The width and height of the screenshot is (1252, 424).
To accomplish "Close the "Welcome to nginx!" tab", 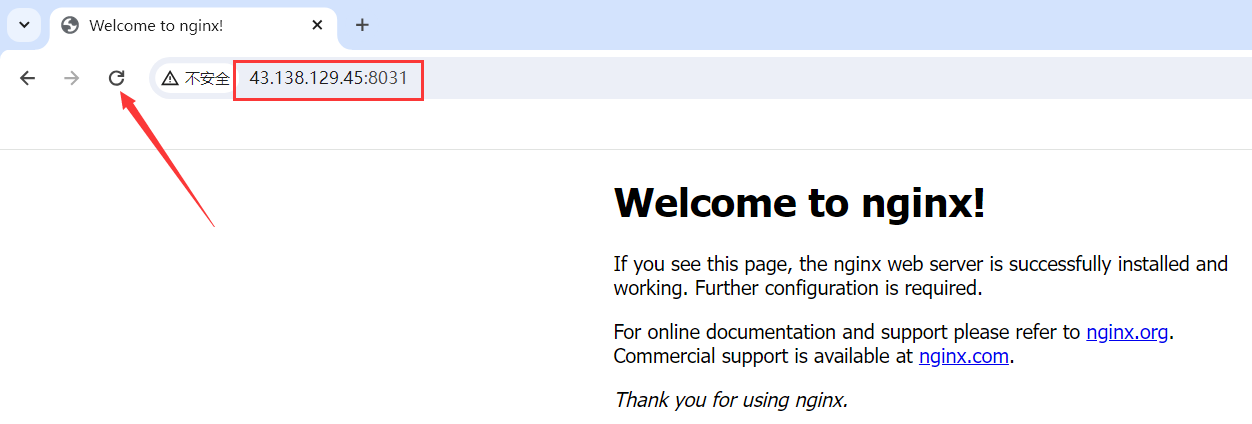I will [317, 25].
